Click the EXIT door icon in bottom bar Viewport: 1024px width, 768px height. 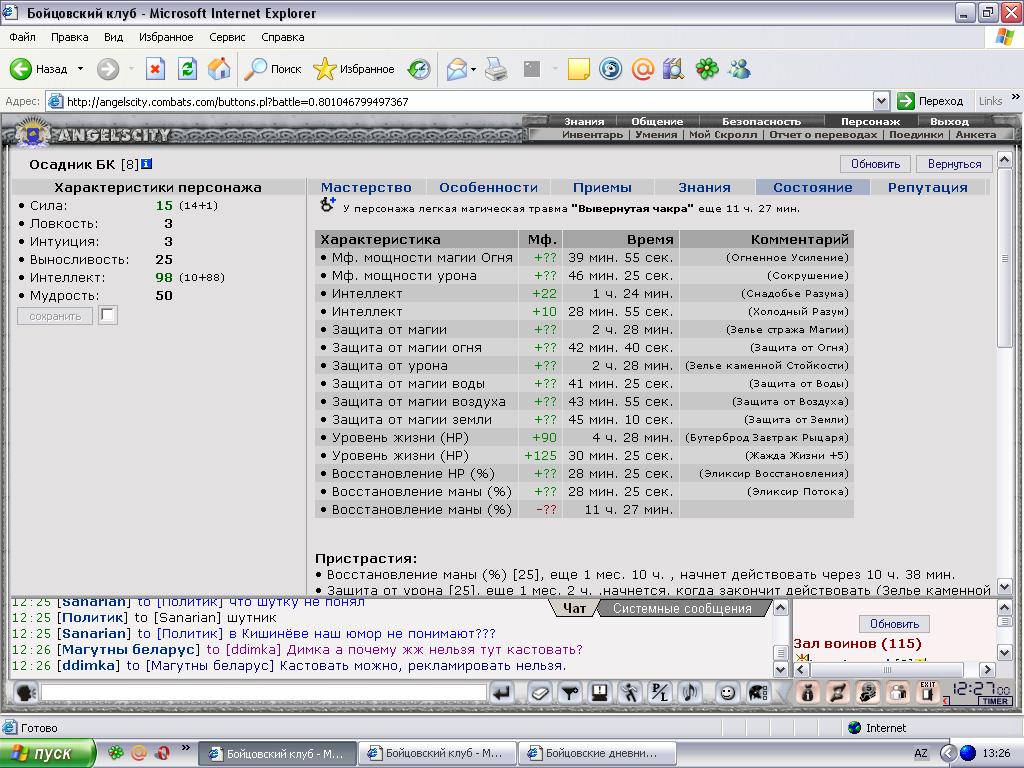[x=927, y=691]
